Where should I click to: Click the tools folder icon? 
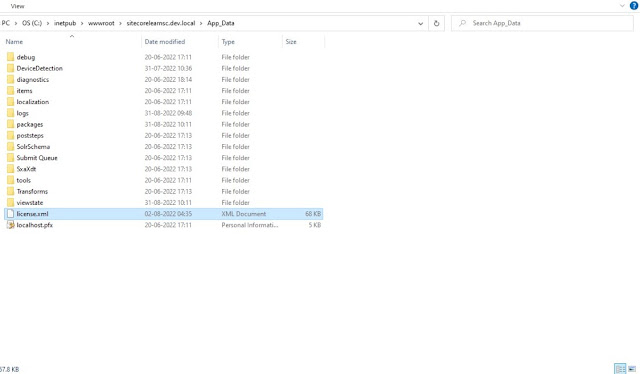(11, 180)
